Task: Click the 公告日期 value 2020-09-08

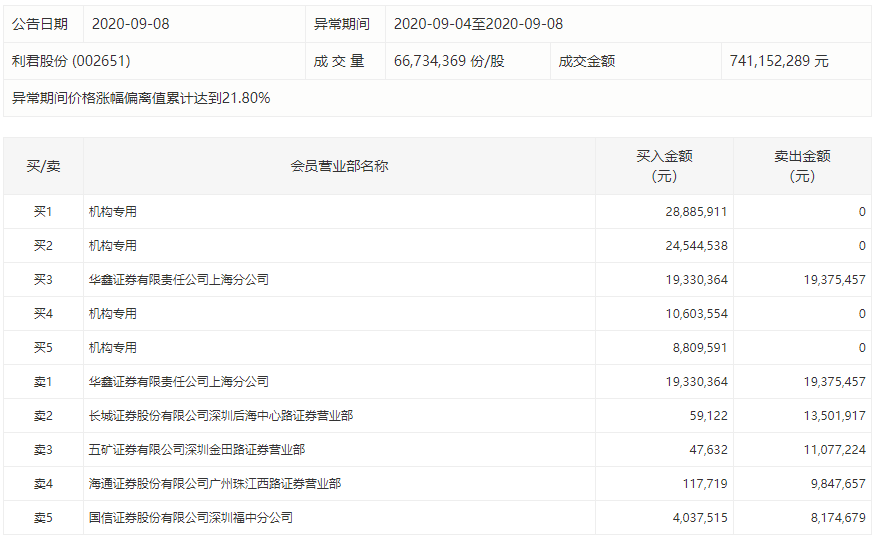Action: click(131, 24)
